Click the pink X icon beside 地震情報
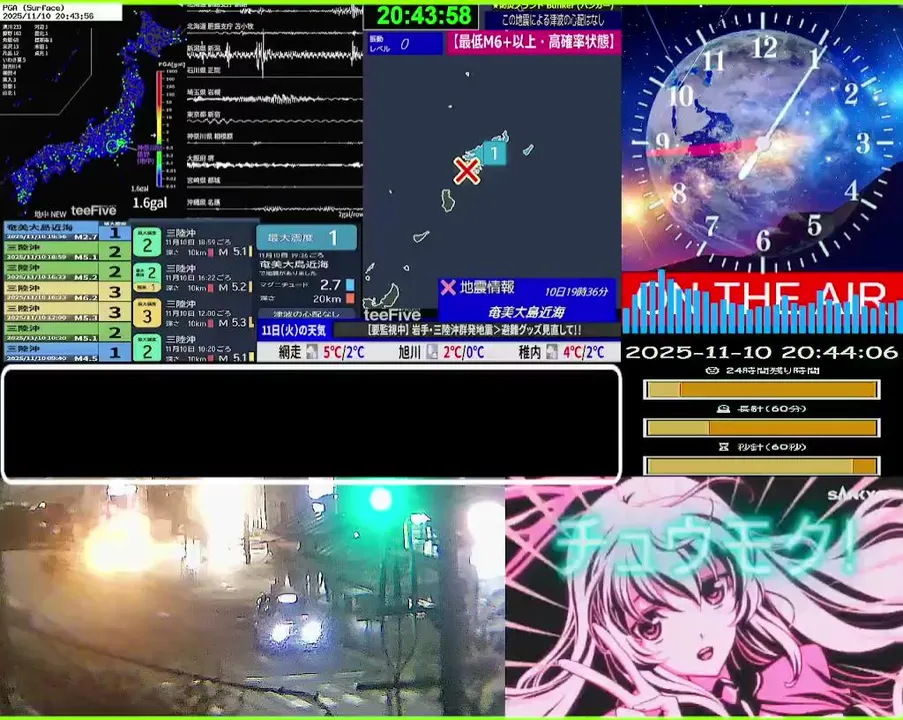The height and width of the screenshot is (720, 903). click(447, 287)
